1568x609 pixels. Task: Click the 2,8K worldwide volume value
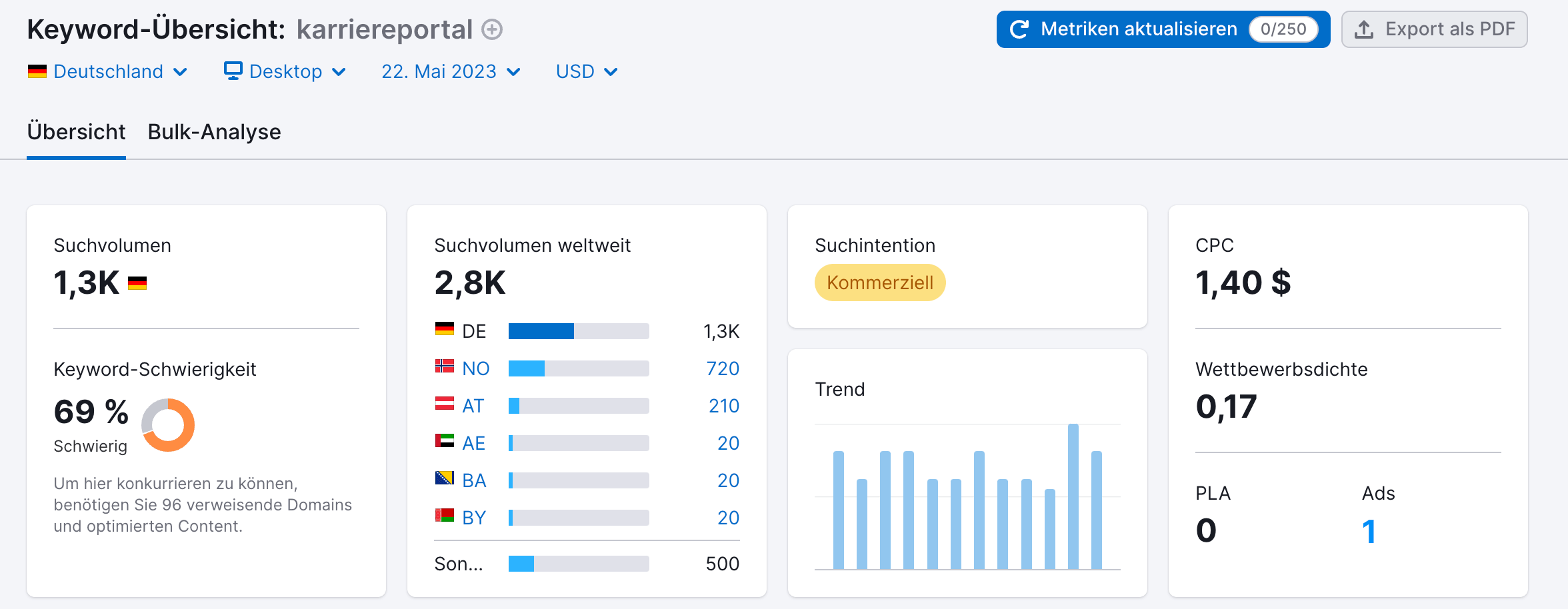click(470, 283)
